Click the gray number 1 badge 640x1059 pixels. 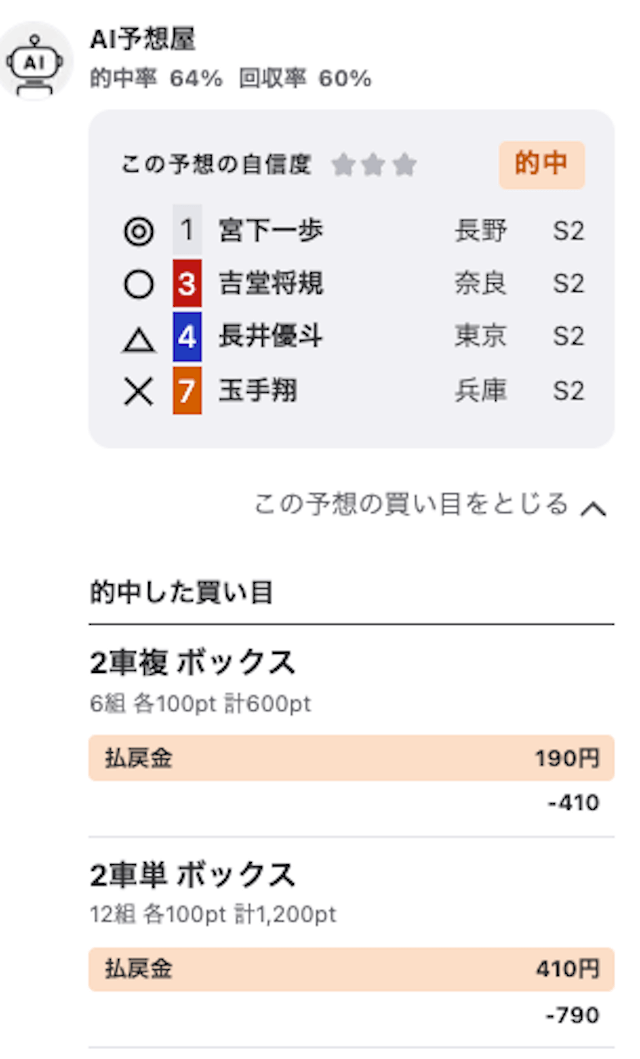(187, 230)
